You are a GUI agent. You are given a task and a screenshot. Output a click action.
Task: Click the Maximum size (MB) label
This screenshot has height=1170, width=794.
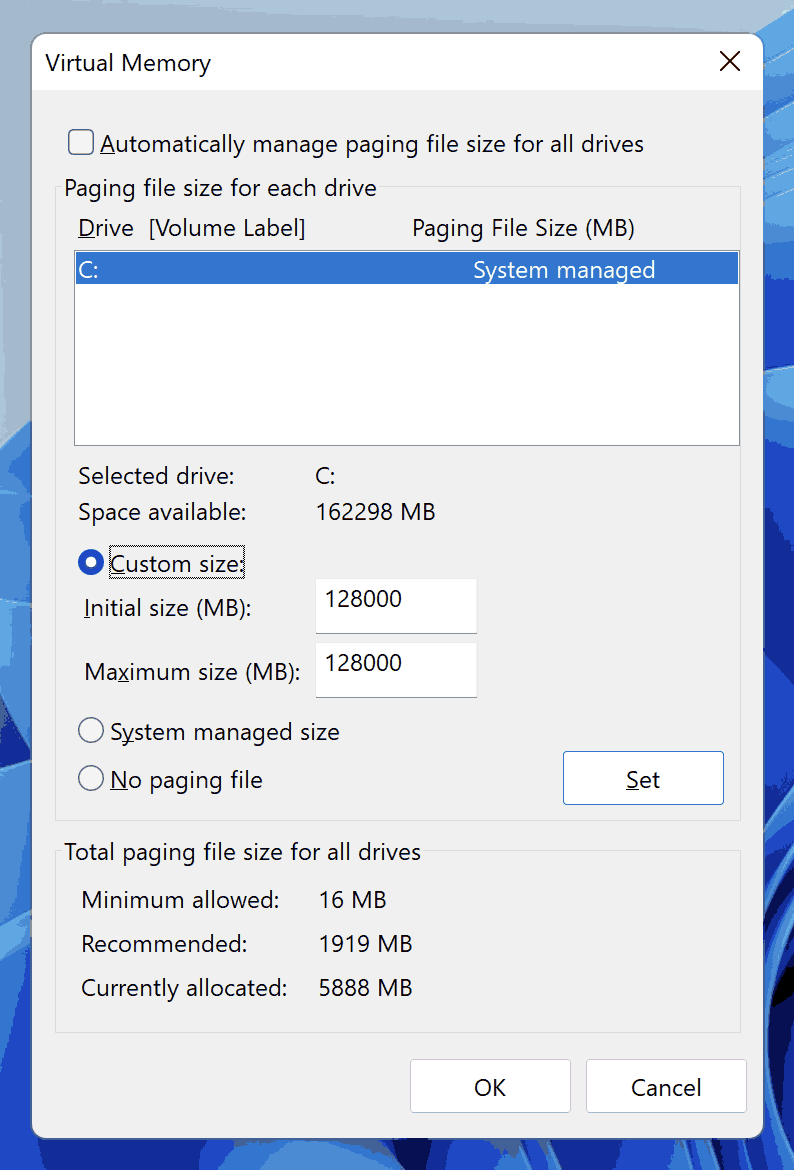click(193, 672)
